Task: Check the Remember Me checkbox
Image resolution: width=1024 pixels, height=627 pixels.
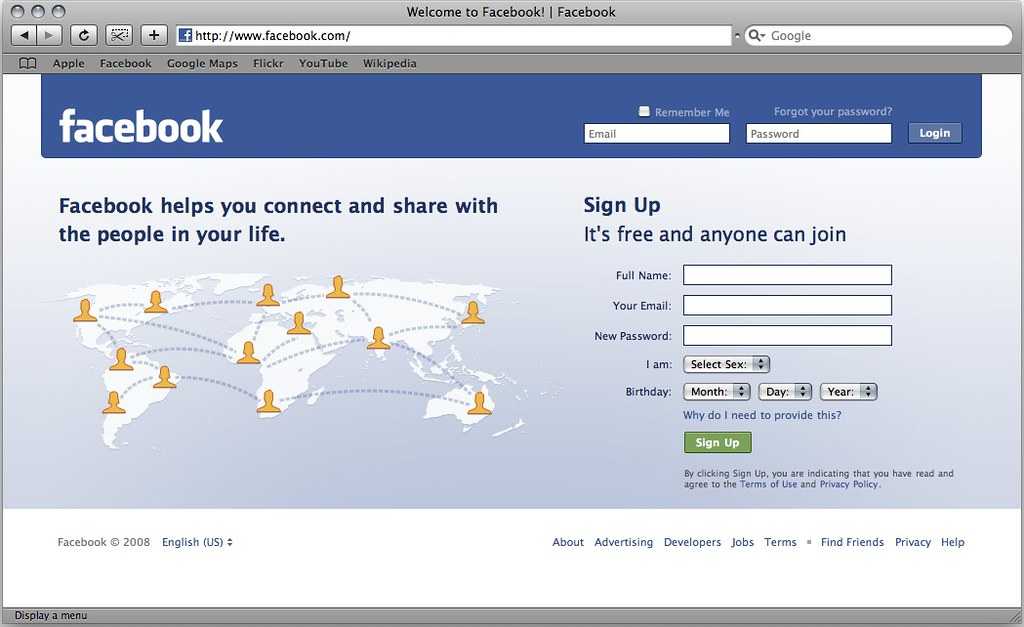Action: [x=644, y=112]
